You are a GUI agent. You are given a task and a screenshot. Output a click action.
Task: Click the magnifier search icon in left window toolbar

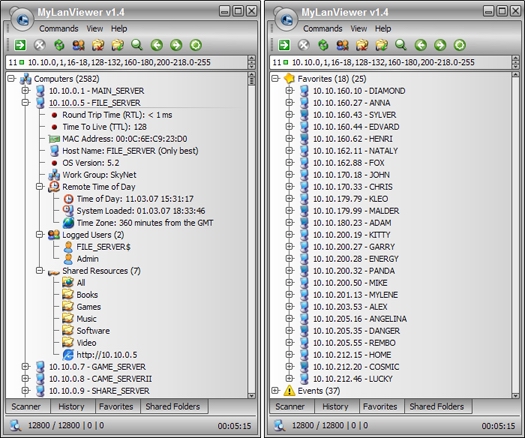[x=137, y=45]
